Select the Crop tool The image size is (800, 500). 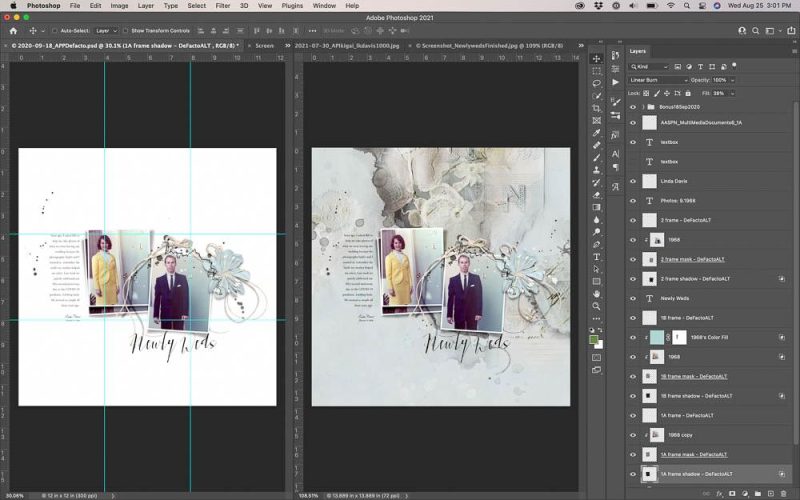596,108
